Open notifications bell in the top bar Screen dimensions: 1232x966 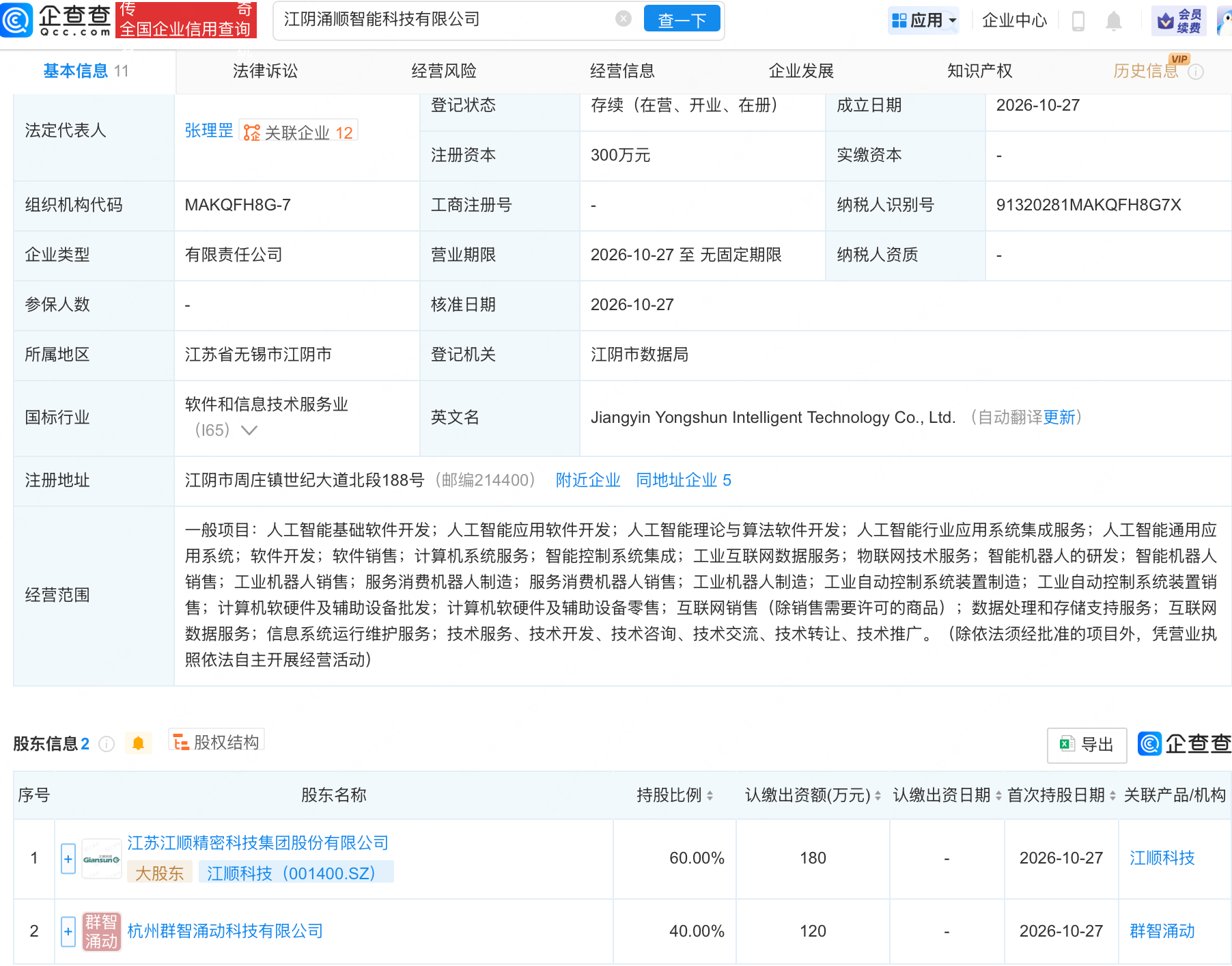(1114, 20)
